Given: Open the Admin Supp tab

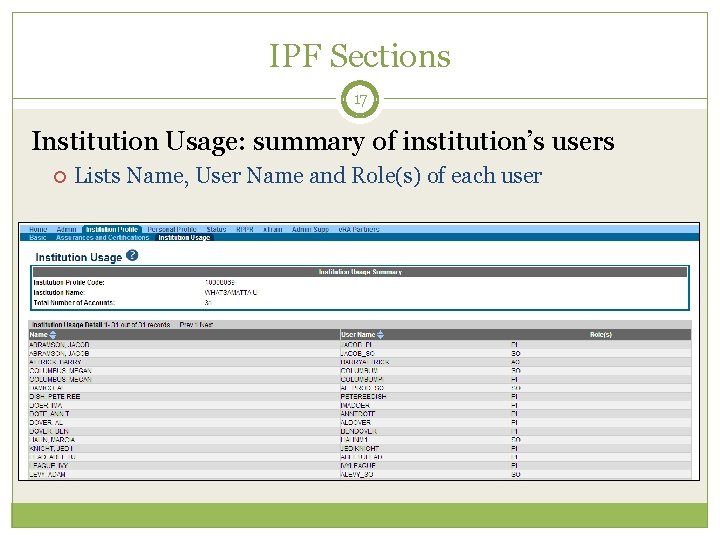Looking at the screenshot, I should tap(310, 229).
